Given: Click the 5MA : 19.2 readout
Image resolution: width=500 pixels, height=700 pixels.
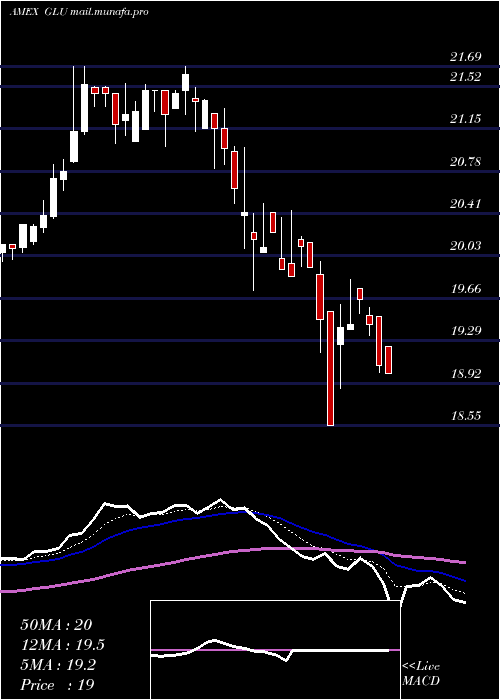Looking at the screenshot, I should (x=58, y=665).
